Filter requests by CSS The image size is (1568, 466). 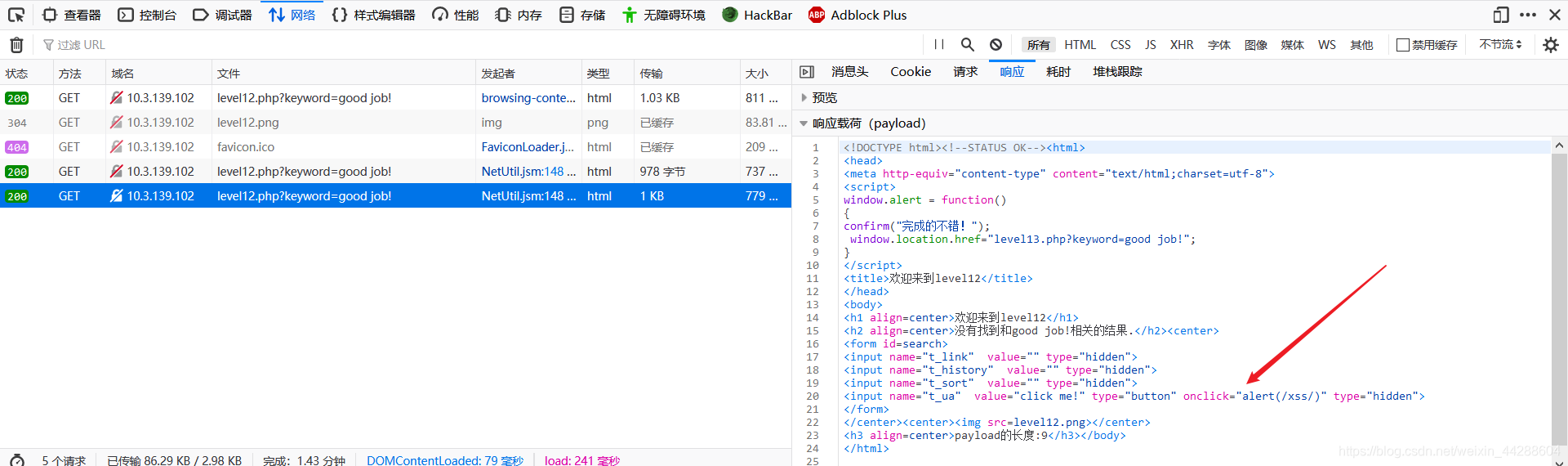coord(1120,45)
